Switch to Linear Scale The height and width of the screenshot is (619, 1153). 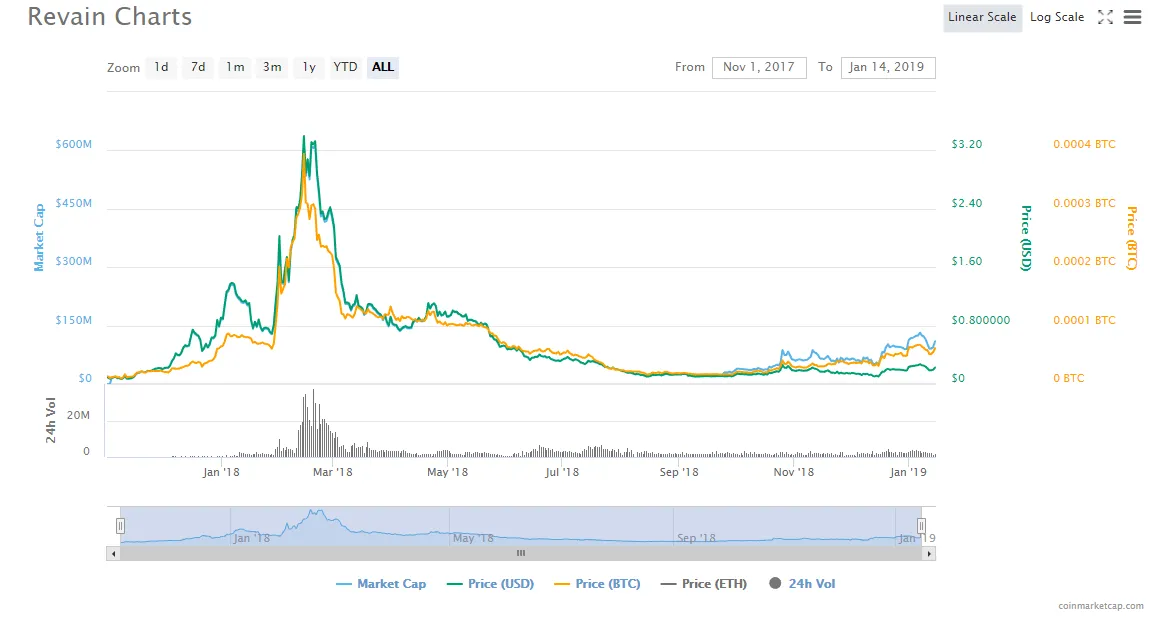click(982, 17)
